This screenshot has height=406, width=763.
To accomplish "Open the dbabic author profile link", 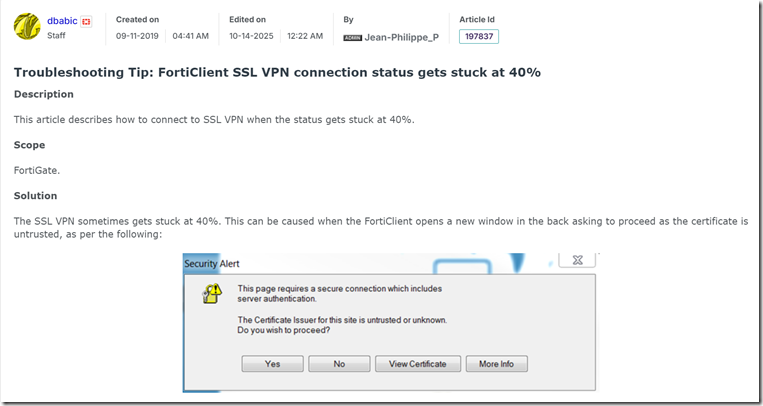I will pyautogui.click(x=62, y=20).
